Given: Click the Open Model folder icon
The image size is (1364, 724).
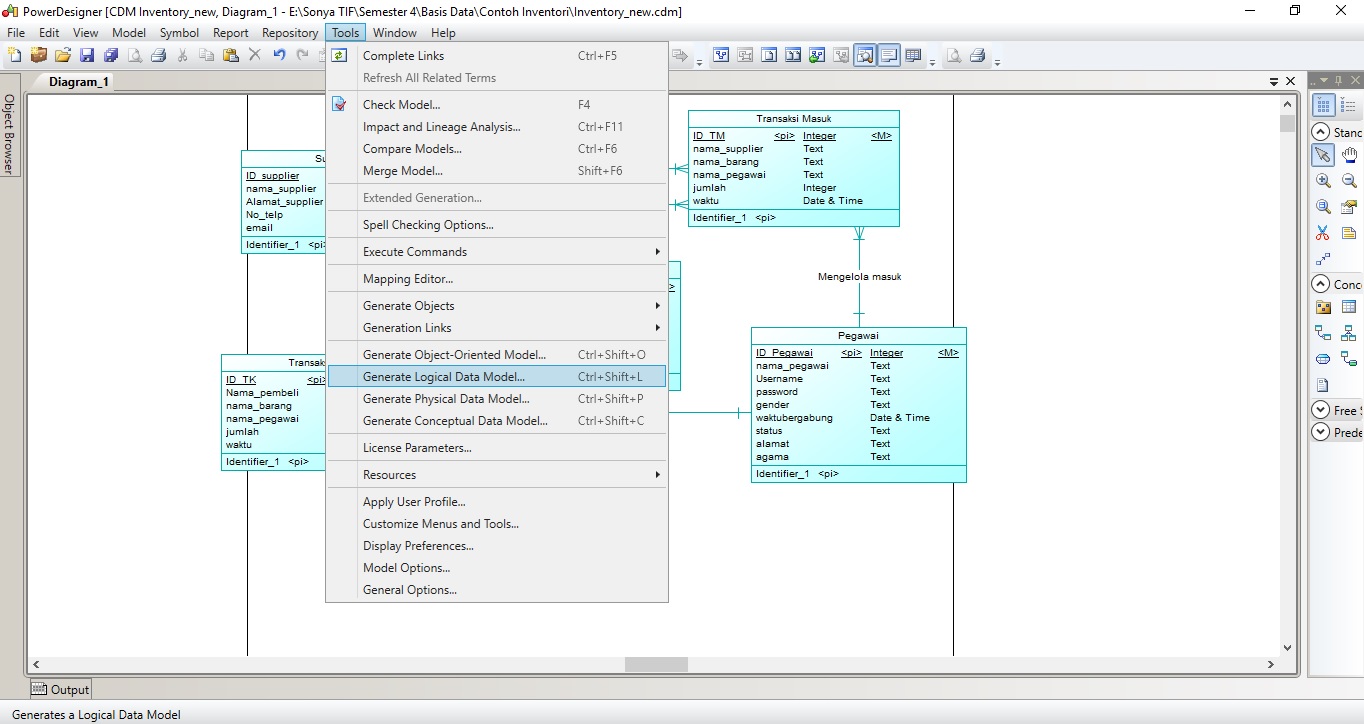Looking at the screenshot, I should 62,55.
